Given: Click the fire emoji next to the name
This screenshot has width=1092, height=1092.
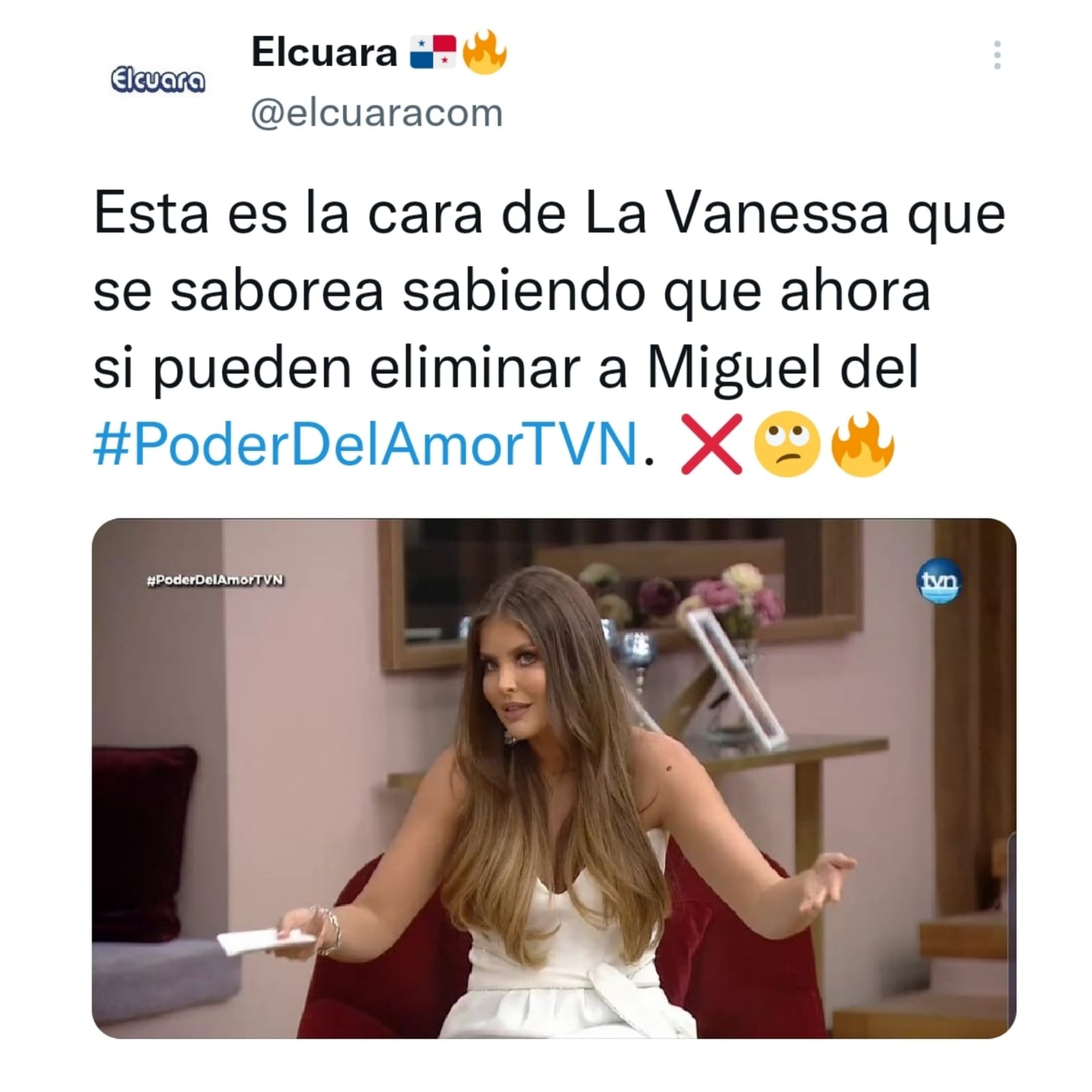Looking at the screenshot, I should point(485,53).
